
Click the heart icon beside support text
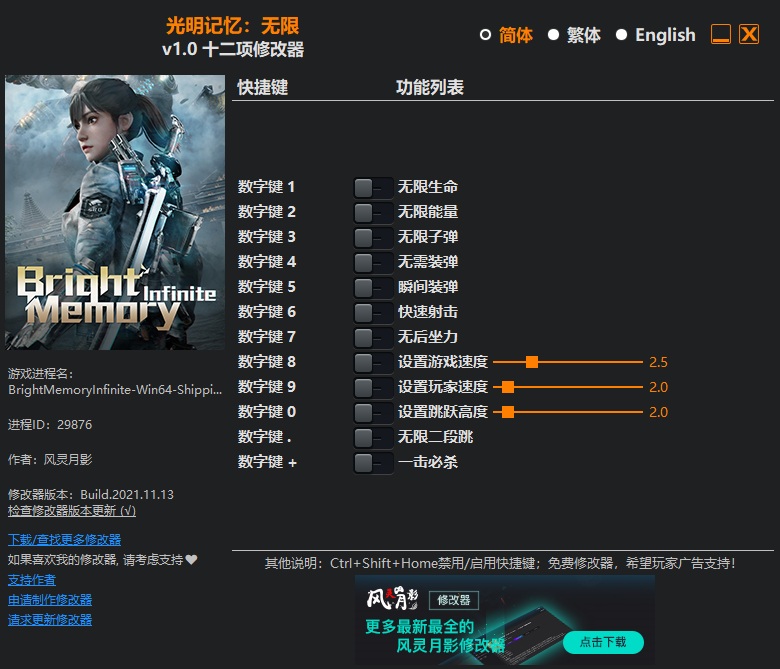[192, 560]
